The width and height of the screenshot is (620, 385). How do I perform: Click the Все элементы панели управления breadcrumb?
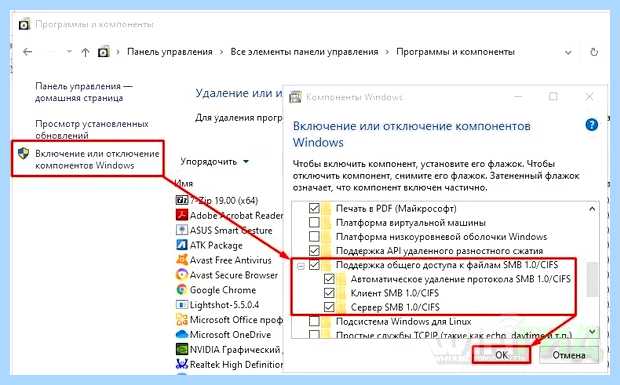coord(304,52)
